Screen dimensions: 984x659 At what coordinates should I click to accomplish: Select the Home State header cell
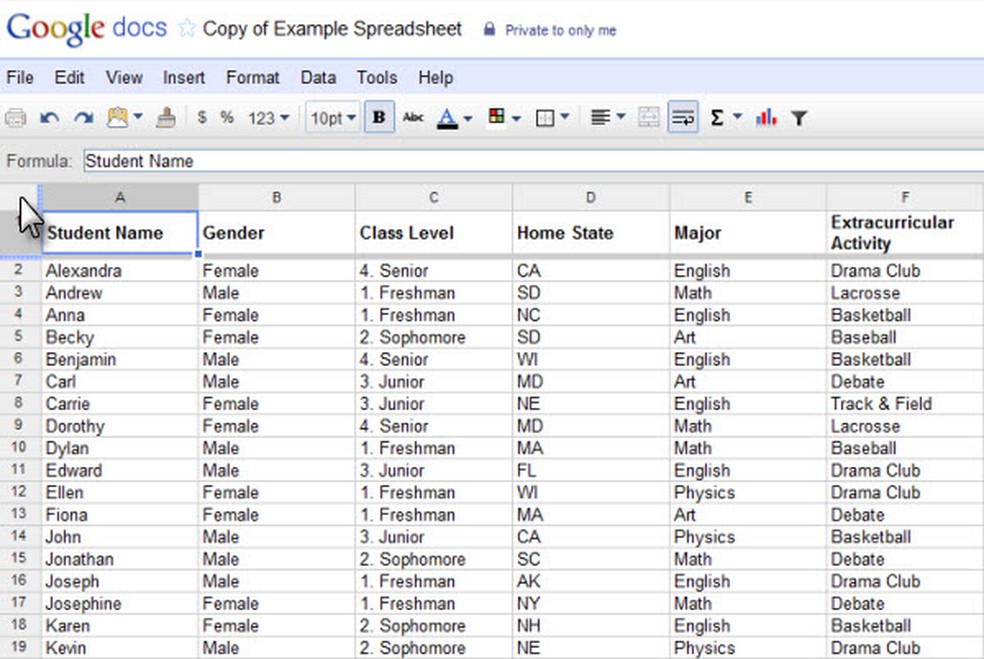[591, 233]
